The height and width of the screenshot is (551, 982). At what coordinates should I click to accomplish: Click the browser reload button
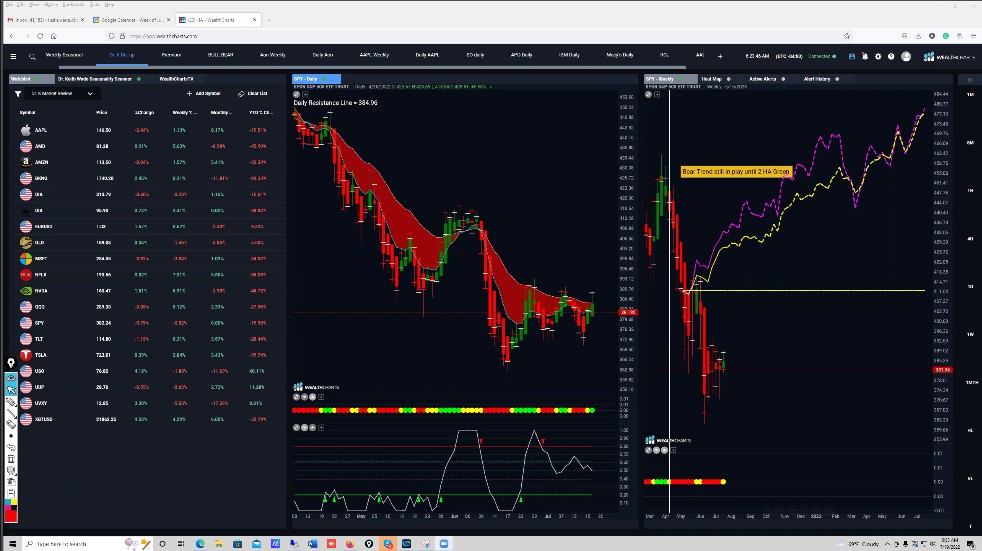[40, 36]
